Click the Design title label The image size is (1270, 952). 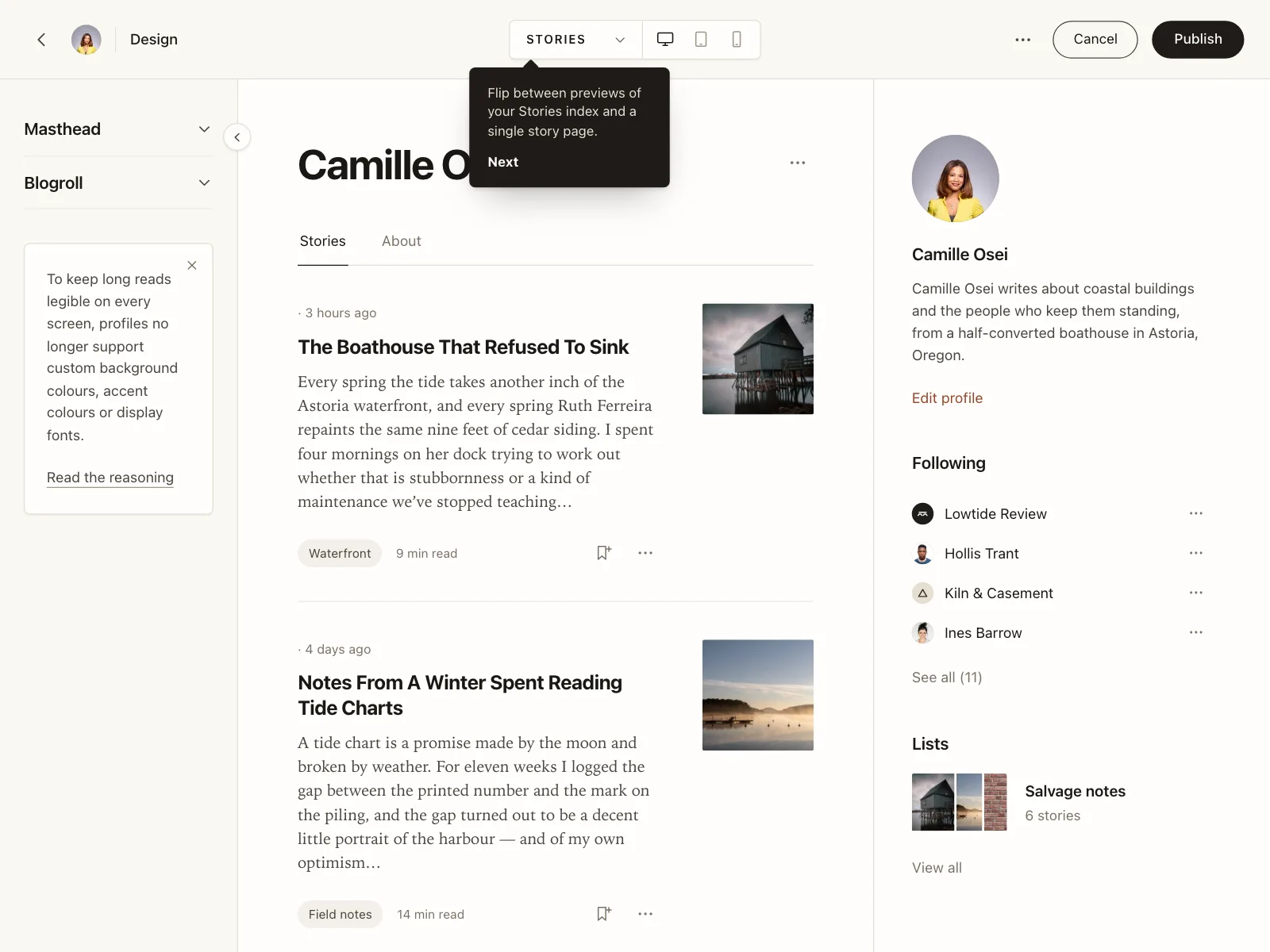[x=154, y=40]
